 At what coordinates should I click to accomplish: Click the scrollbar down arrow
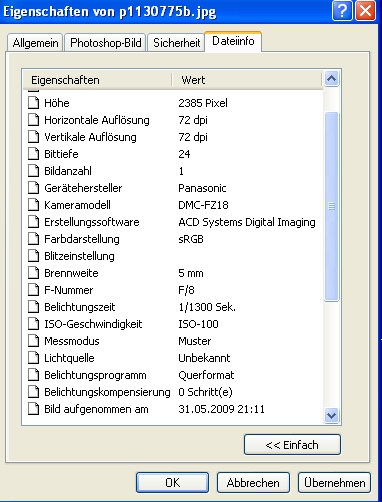coord(331,415)
